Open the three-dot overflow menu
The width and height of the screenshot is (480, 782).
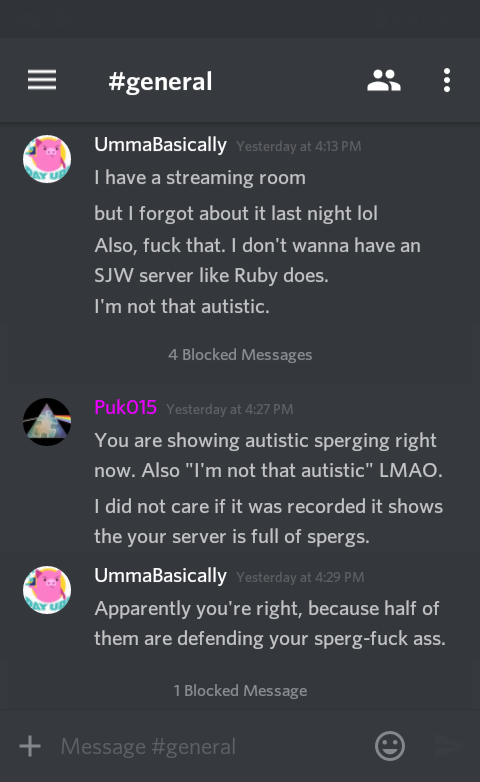447,80
